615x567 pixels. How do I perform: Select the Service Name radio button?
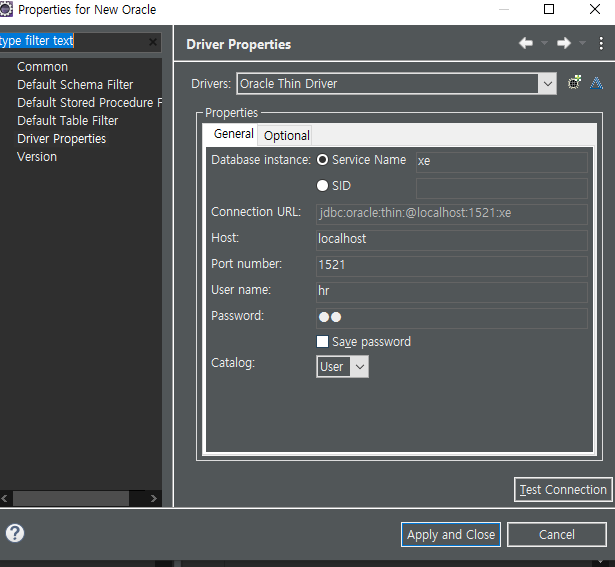pos(322,160)
